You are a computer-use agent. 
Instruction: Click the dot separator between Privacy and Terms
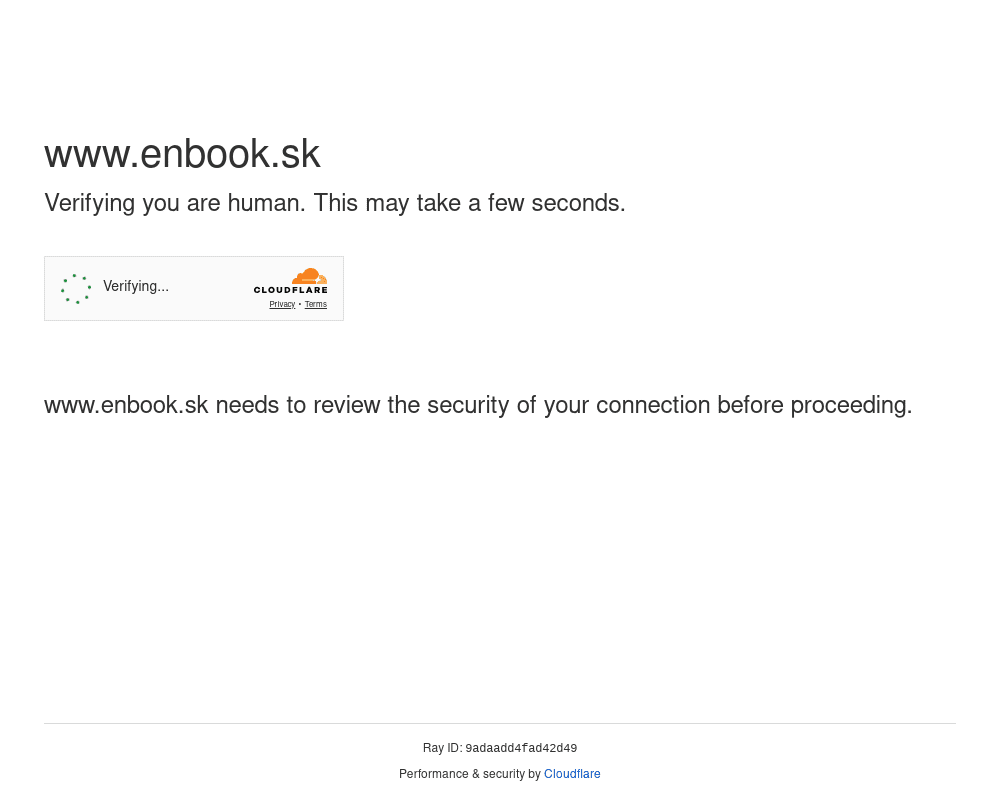point(300,305)
